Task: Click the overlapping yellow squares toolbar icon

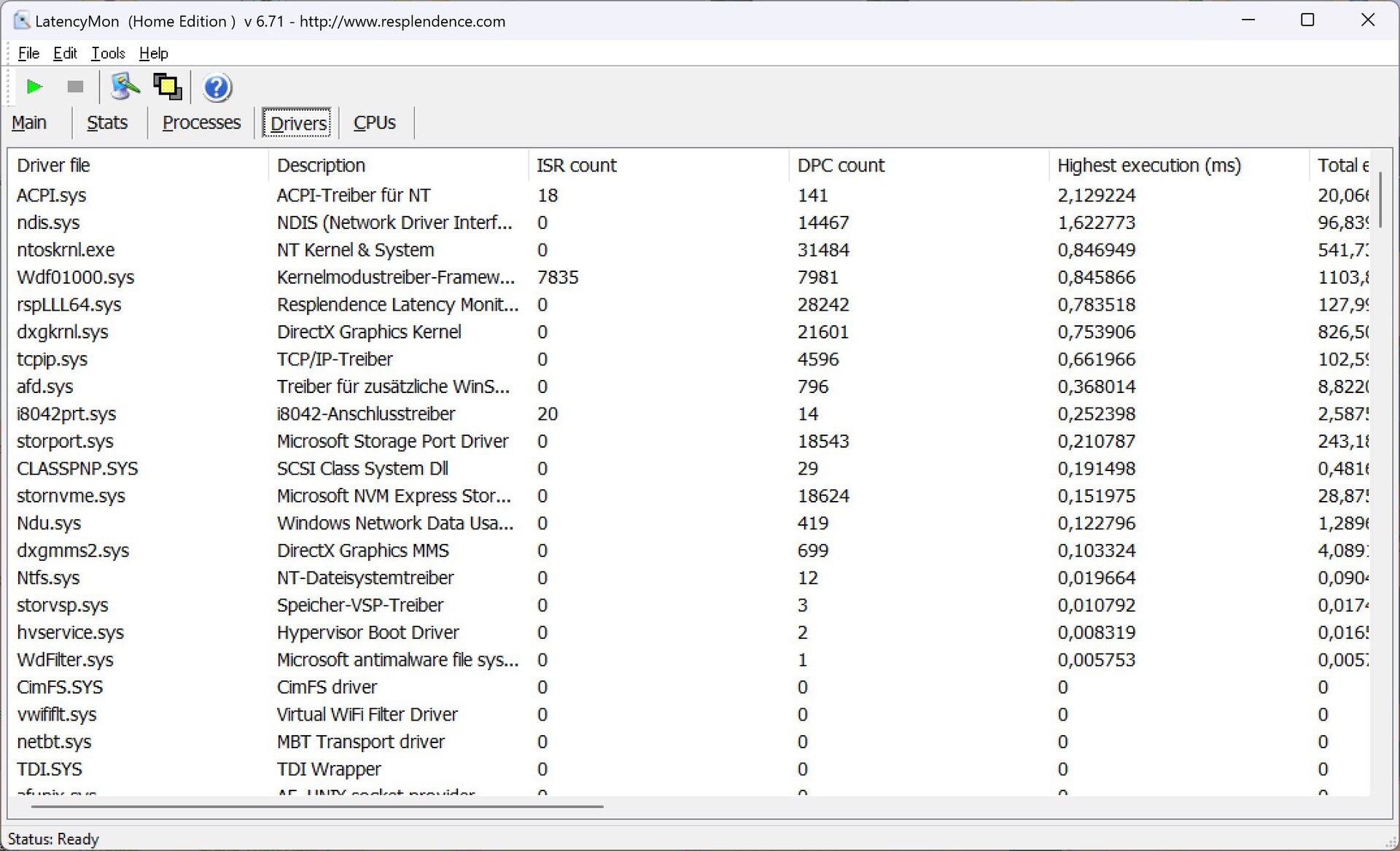Action: pyautogui.click(x=168, y=87)
